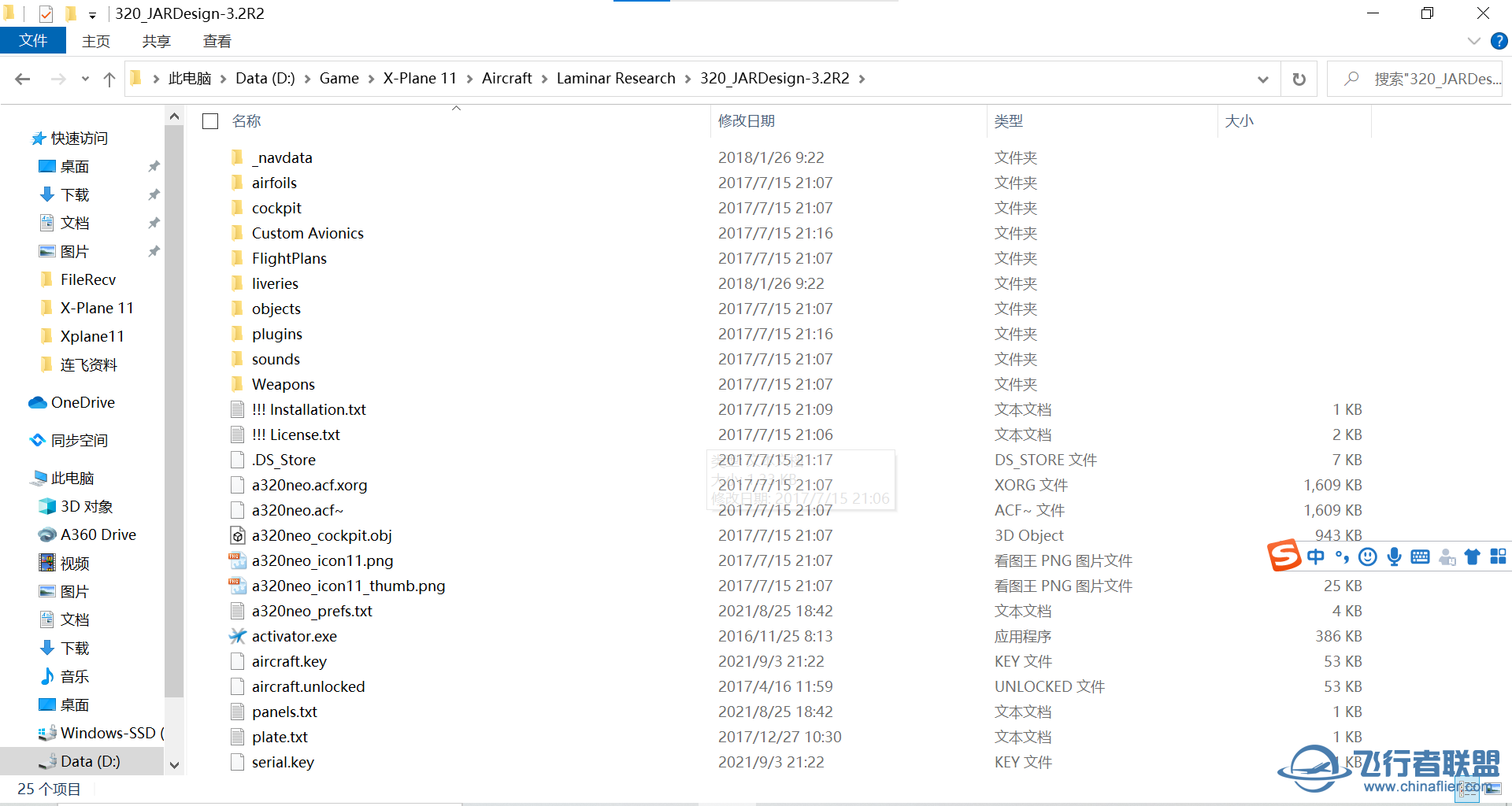Open the 共享 ribbon tab
Screen dimensions: 1512x806
click(x=156, y=41)
